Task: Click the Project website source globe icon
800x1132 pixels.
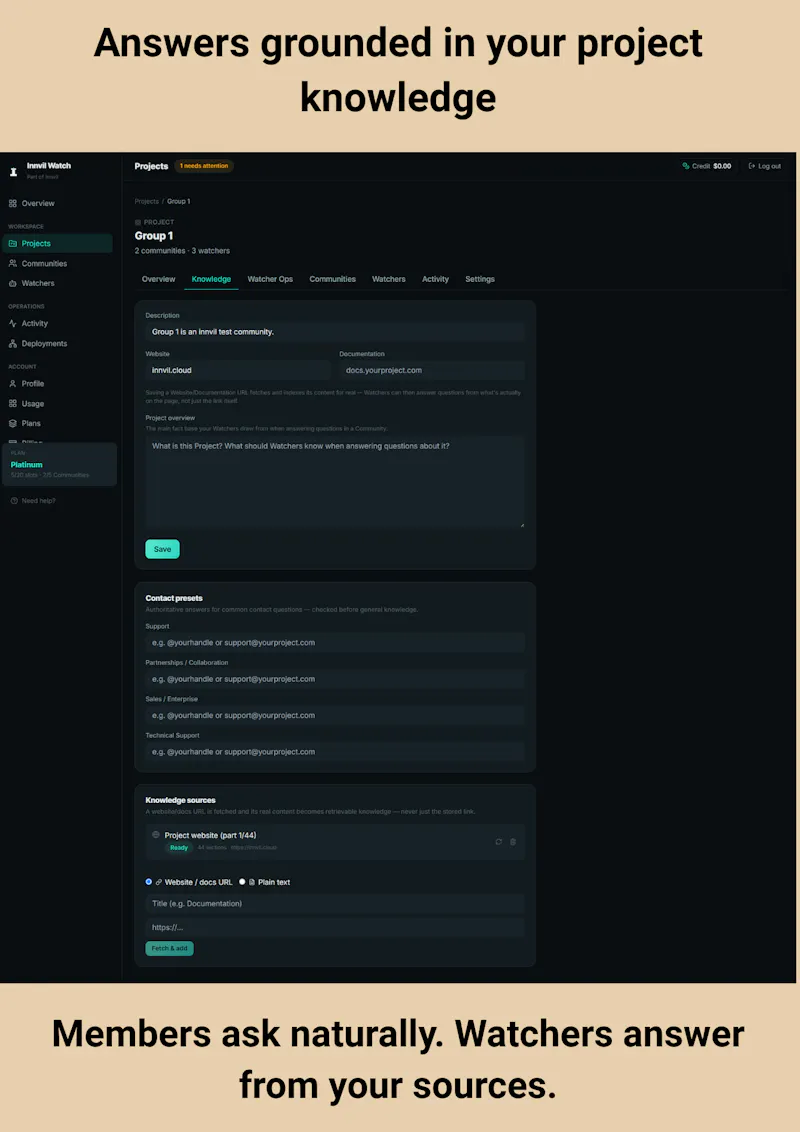Action: point(155,835)
